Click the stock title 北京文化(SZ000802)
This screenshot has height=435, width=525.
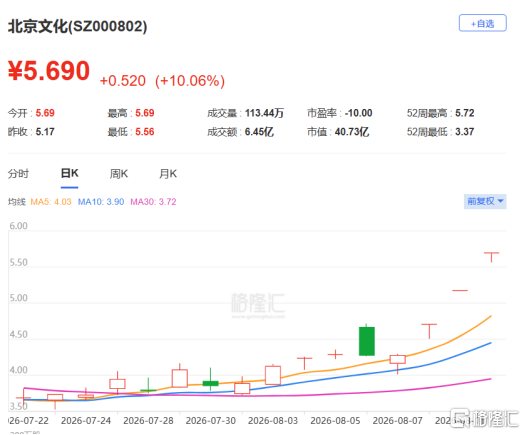(77, 26)
